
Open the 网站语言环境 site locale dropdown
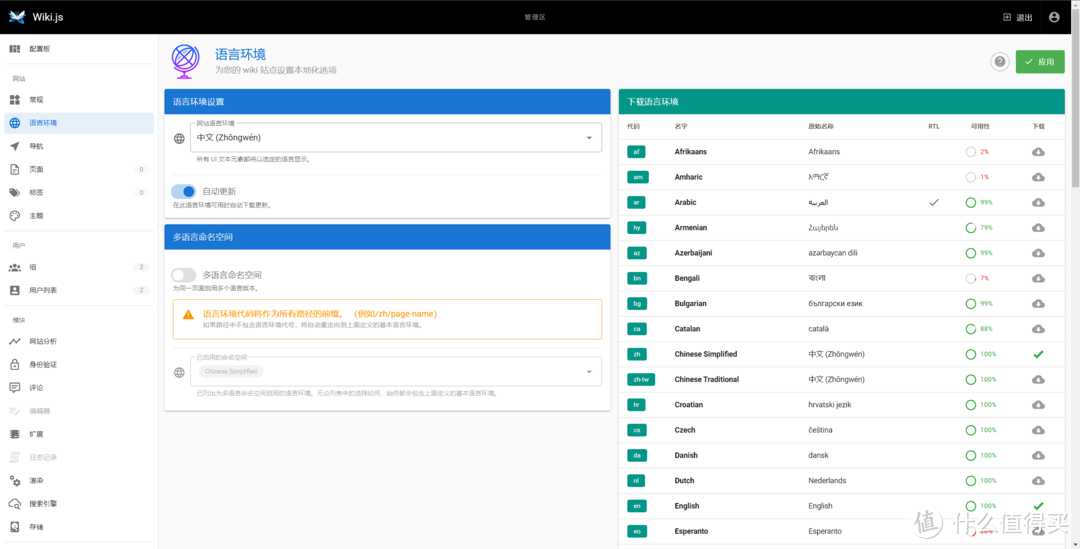(x=588, y=138)
